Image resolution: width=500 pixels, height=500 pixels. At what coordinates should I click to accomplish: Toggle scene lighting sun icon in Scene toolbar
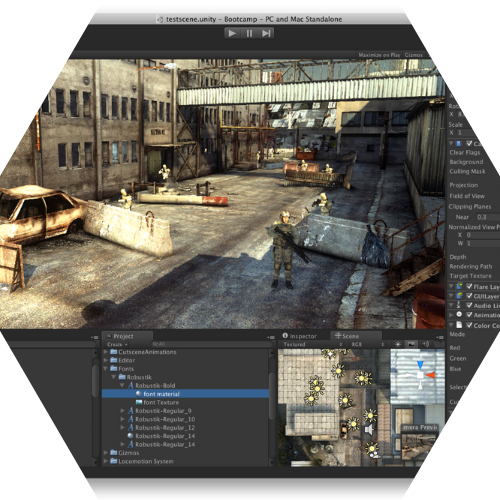pyautogui.click(x=398, y=344)
